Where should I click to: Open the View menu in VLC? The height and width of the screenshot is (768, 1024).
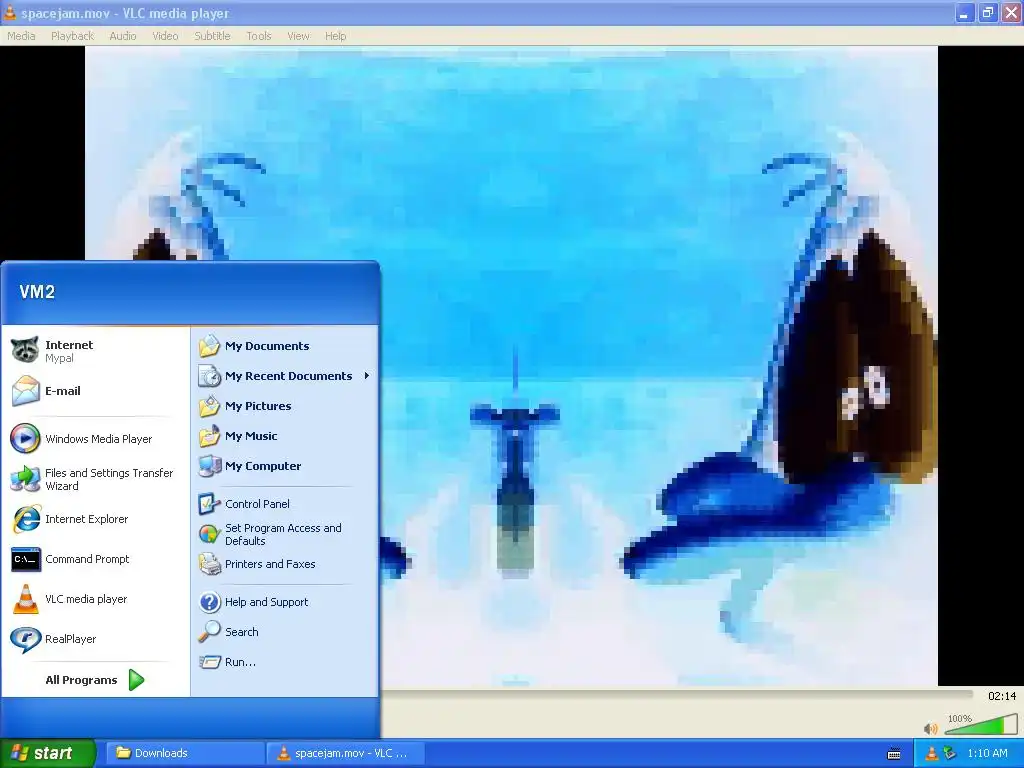click(x=298, y=36)
